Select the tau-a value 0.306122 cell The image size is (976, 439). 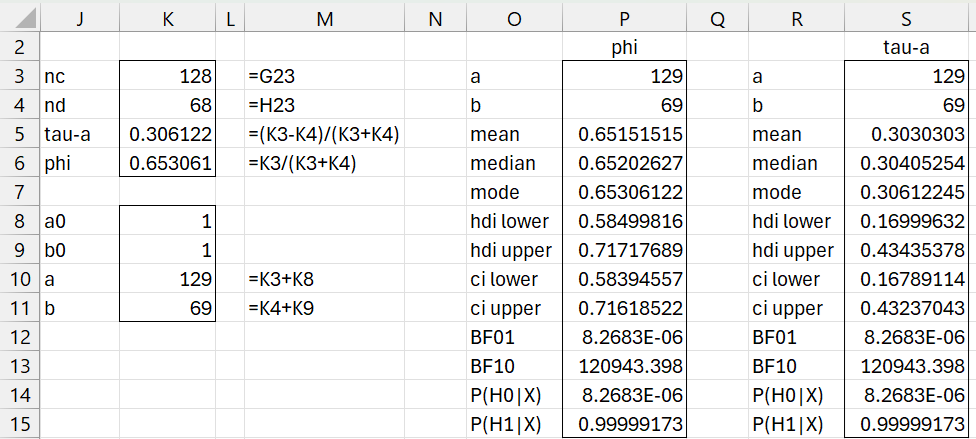pyautogui.click(x=167, y=134)
